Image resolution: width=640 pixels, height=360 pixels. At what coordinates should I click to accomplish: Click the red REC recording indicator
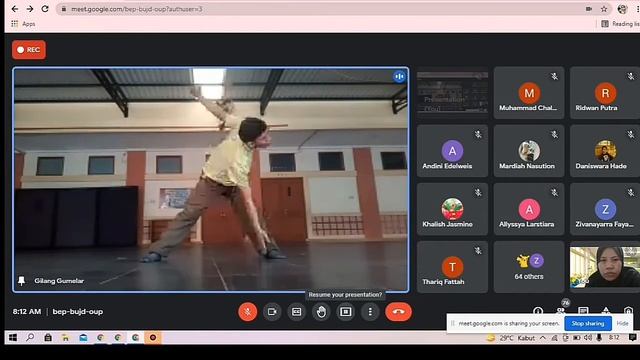point(29,50)
